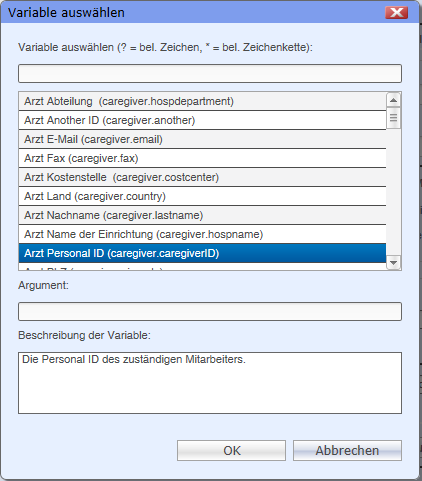Click the Beschreibung der Variable text area
Viewport: 422px width, 481px height.
[x=210, y=383]
